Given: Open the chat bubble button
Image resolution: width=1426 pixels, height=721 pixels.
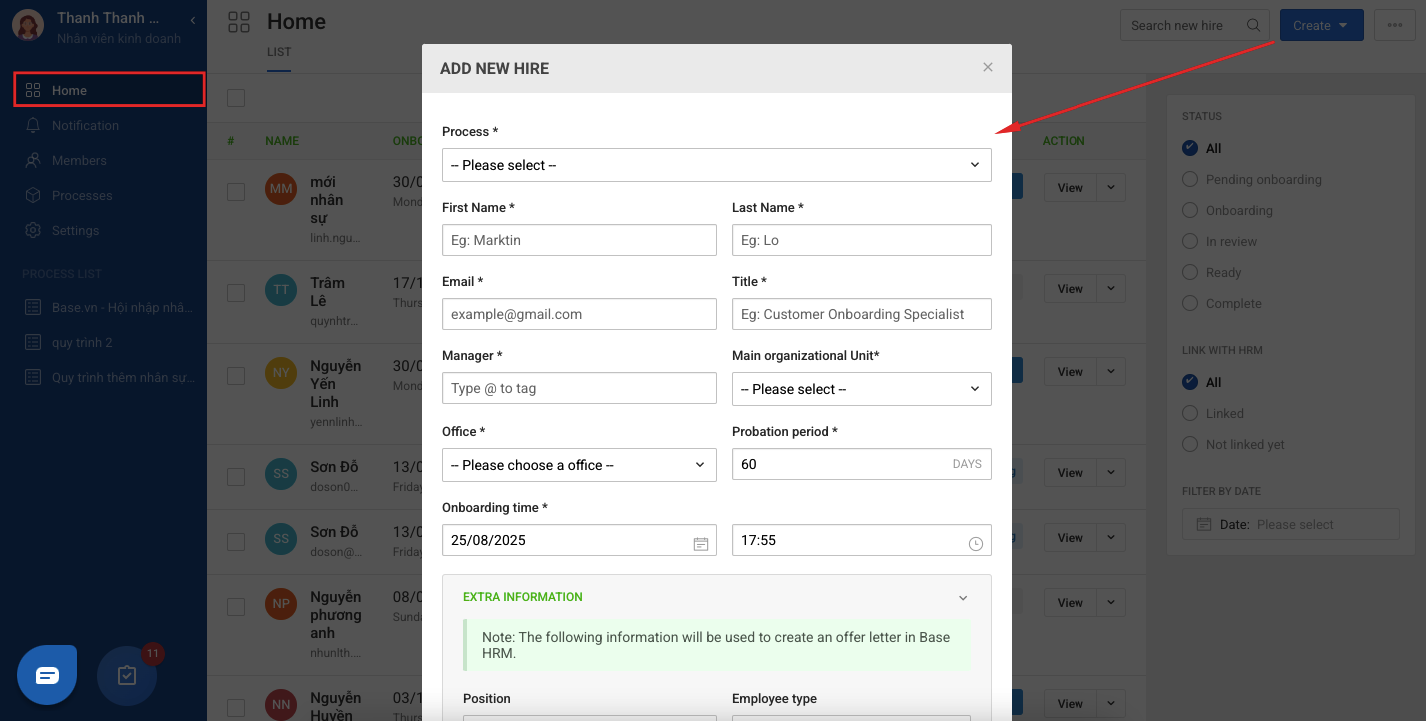Looking at the screenshot, I should pyautogui.click(x=47, y=675).
